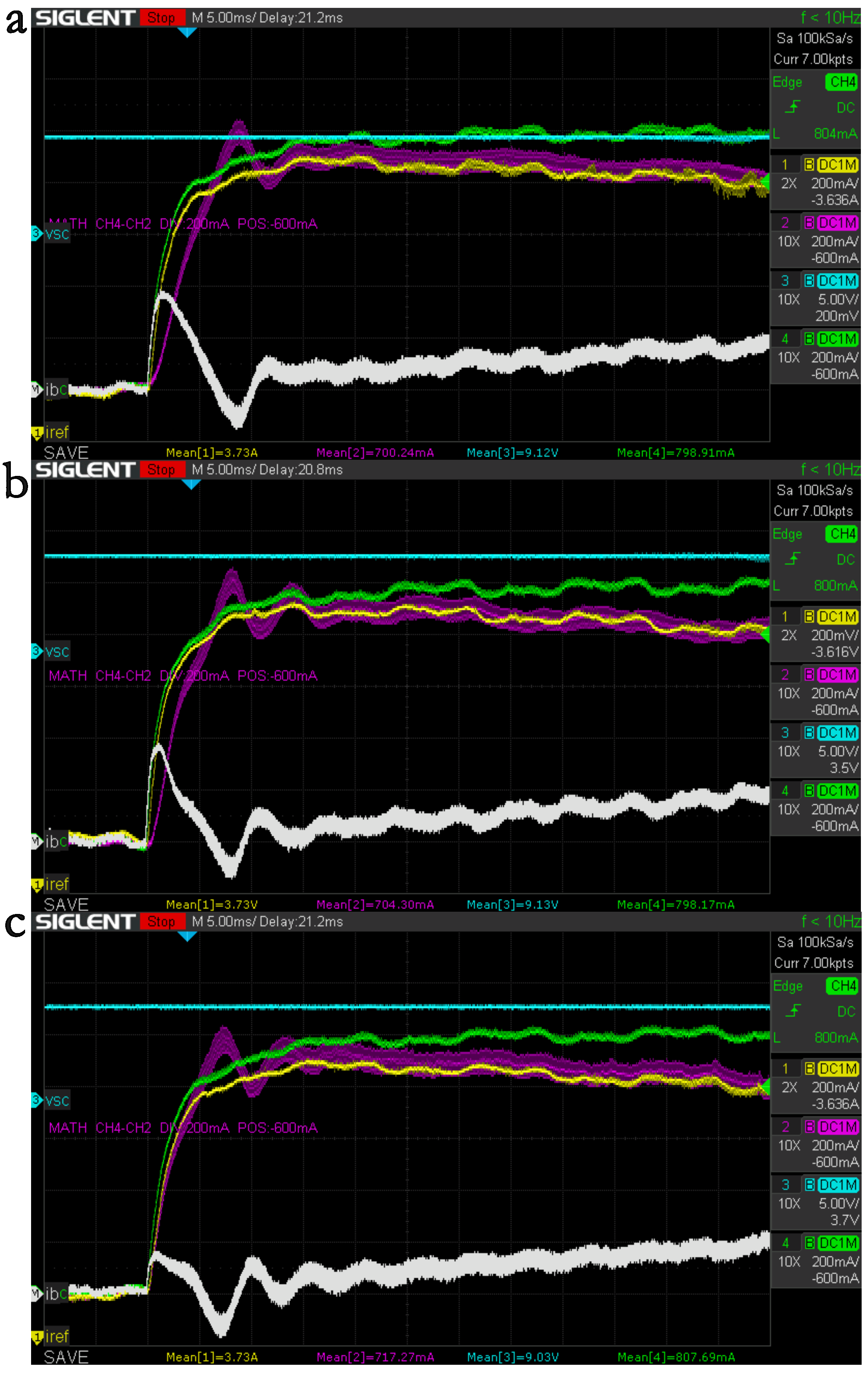Click the Mean[3]=9.12V measurement
The height and width of the screenshot is (1376, 868).
(513, 453)
